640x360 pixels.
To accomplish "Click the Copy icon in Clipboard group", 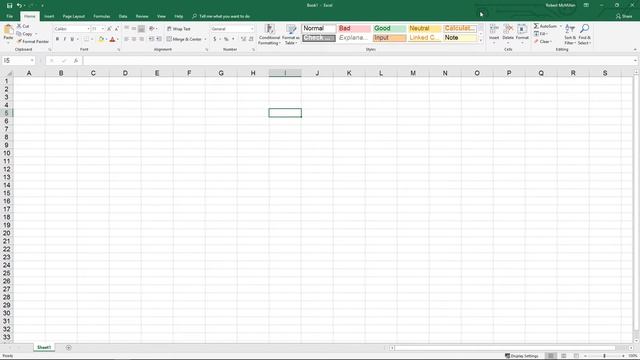I will [x=19, y=34].
